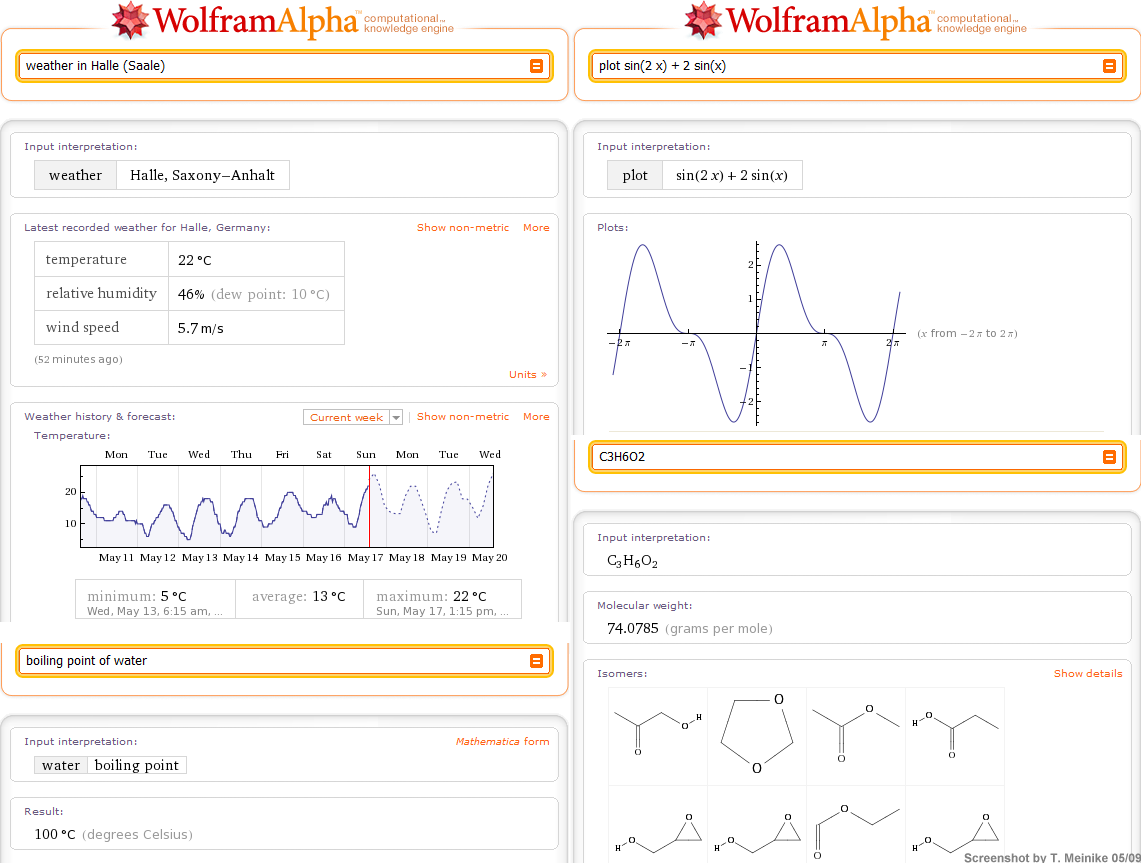Click More link in Weather history & forecast section
The height and width of the screenshot is (863, 1141).
tap(536, 417)
